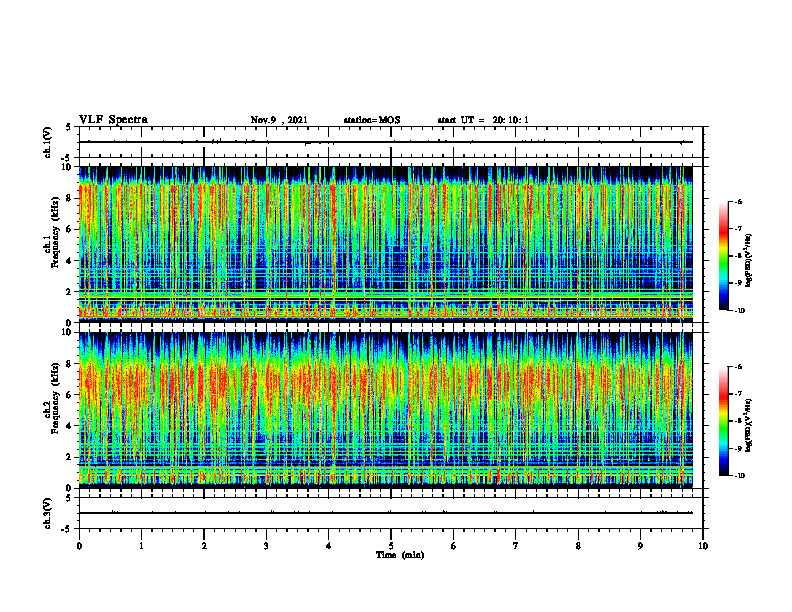Image resolution: width=792 pixels, height=612 pixels.
Task: Click the ch.1 voltage waveform trace
Action: click(386, 142)
